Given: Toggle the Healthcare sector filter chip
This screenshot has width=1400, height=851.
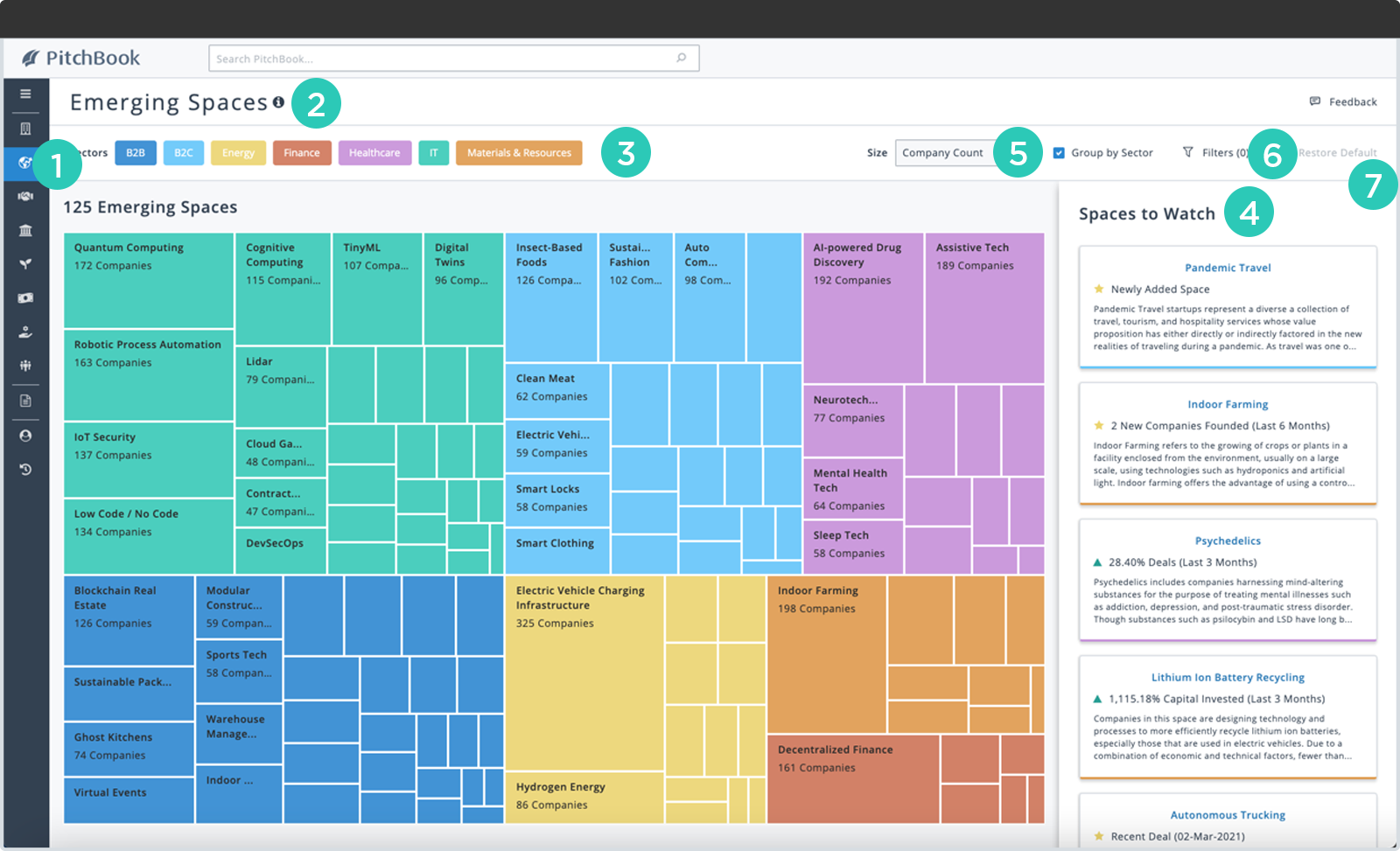Looking at the screenshot, I should (374, 153).
